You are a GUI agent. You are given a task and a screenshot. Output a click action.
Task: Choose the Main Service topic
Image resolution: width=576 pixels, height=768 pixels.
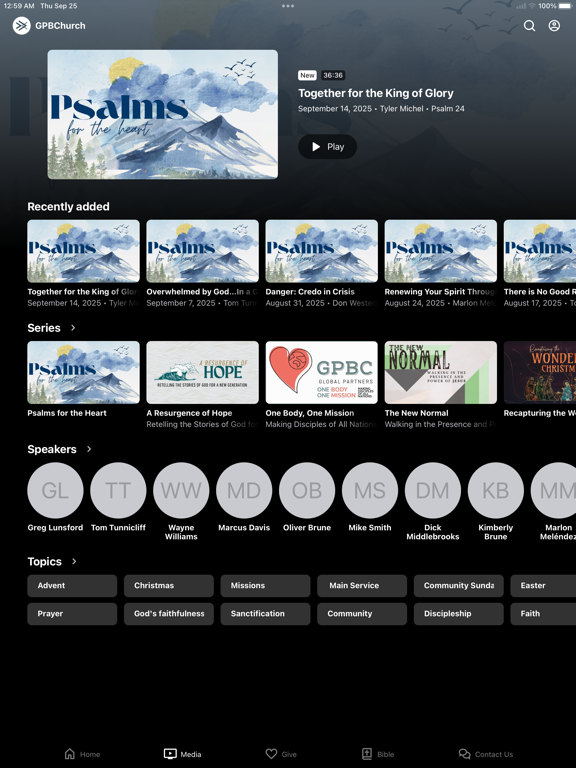point(362,585)
